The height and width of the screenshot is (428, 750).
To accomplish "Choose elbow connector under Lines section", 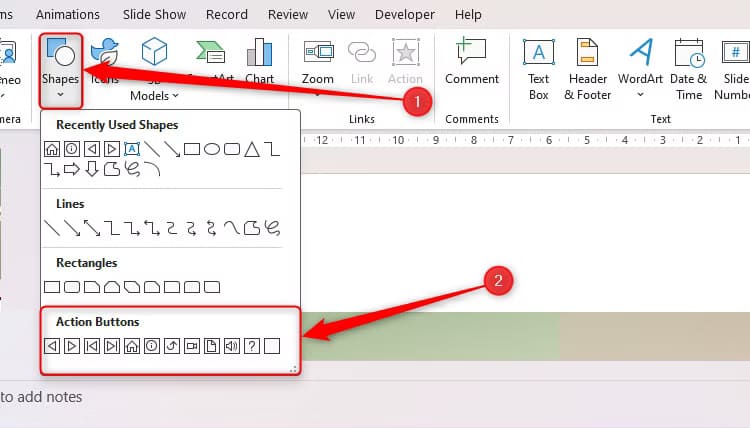I will click(112, 228).
